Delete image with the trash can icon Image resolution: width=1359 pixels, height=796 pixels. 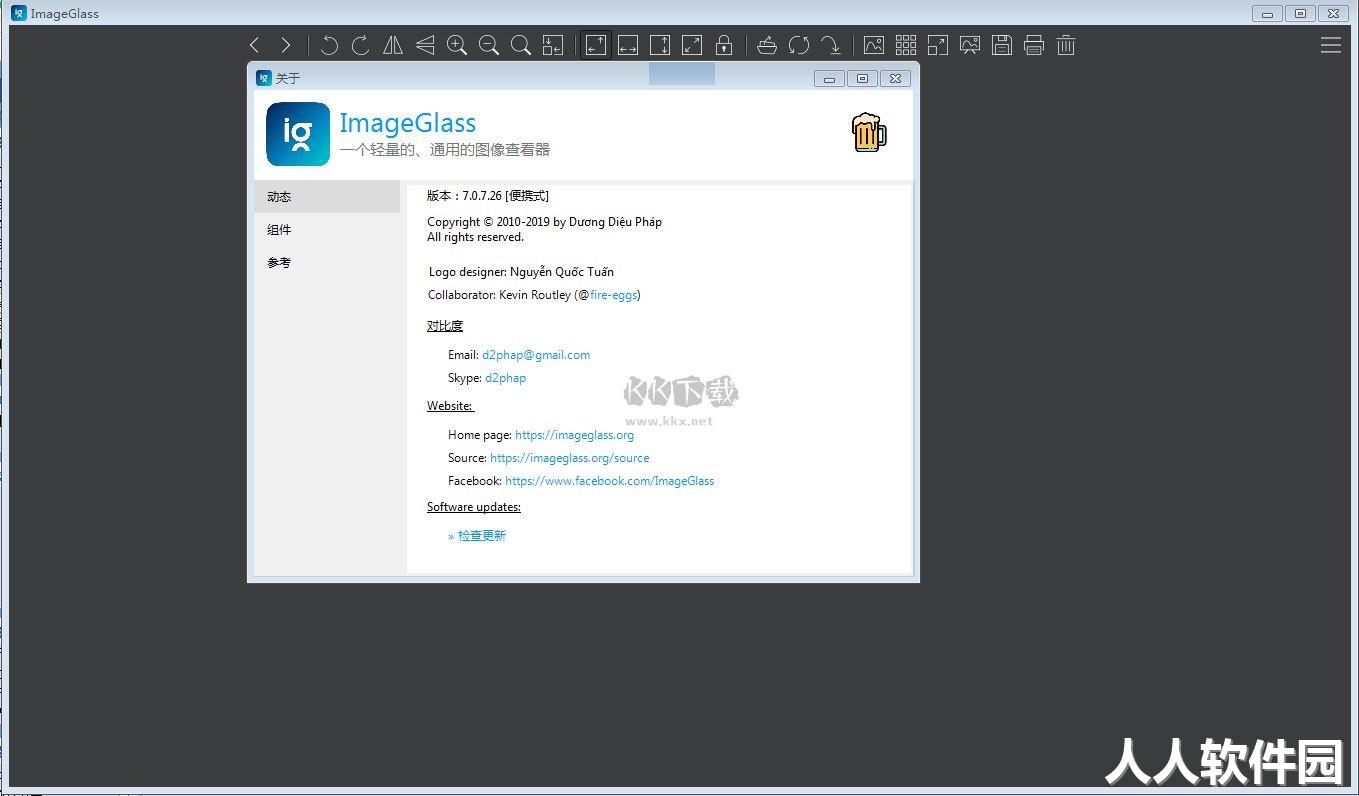tap(1066, 45)
